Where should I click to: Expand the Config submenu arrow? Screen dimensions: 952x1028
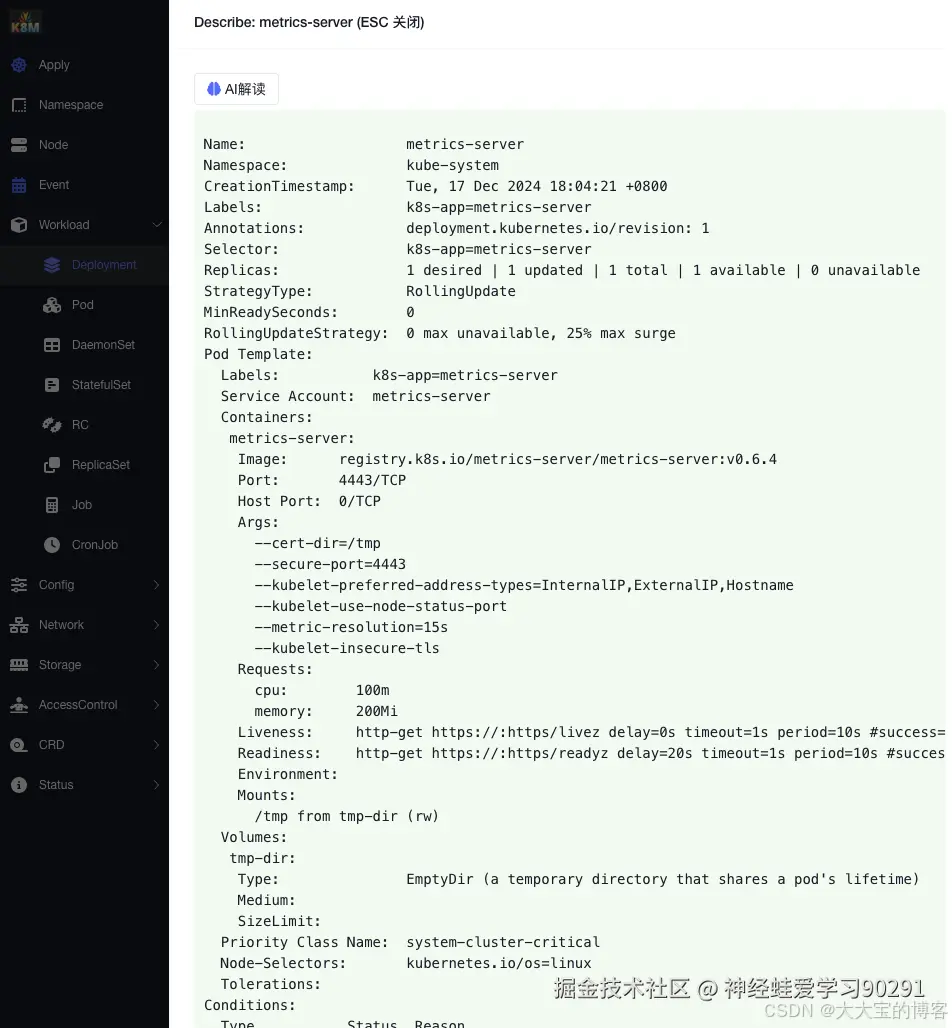(x=157, y=585)
